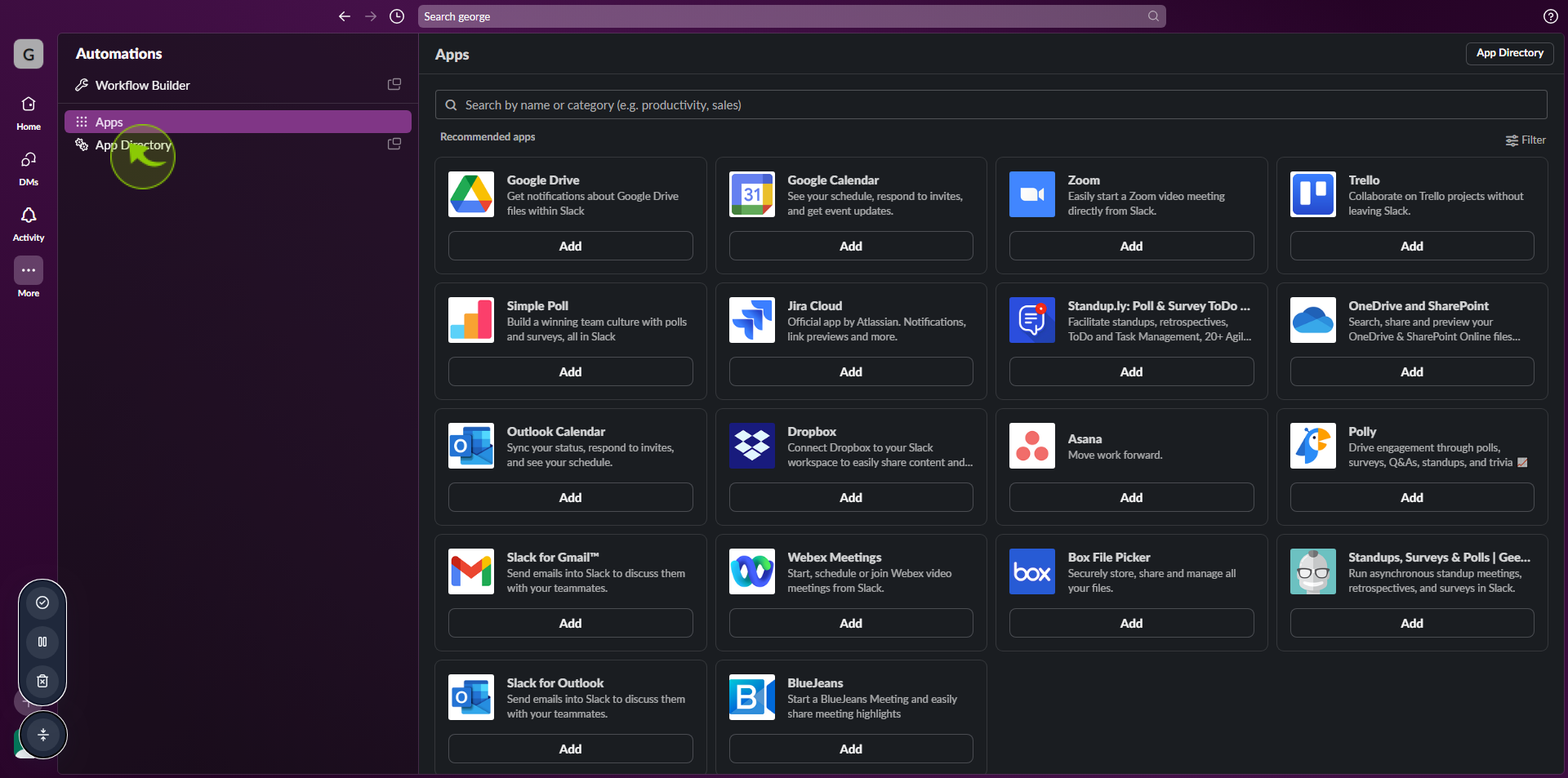Viewport: 1568px width, 778px height.
Task: Add the Simple Poll app
Action: coord(571,371)
